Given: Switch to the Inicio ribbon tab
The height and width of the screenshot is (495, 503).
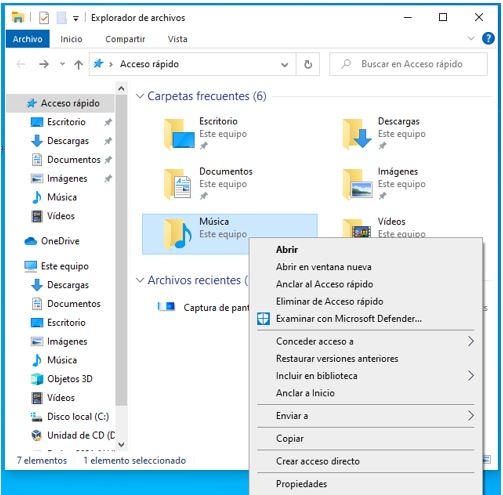Looking at the screenshot, I should click(x=71, y=39).
